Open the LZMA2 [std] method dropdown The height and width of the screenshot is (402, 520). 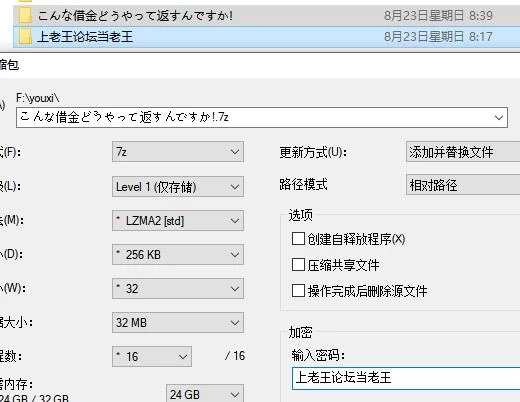[x=178, y=220]
